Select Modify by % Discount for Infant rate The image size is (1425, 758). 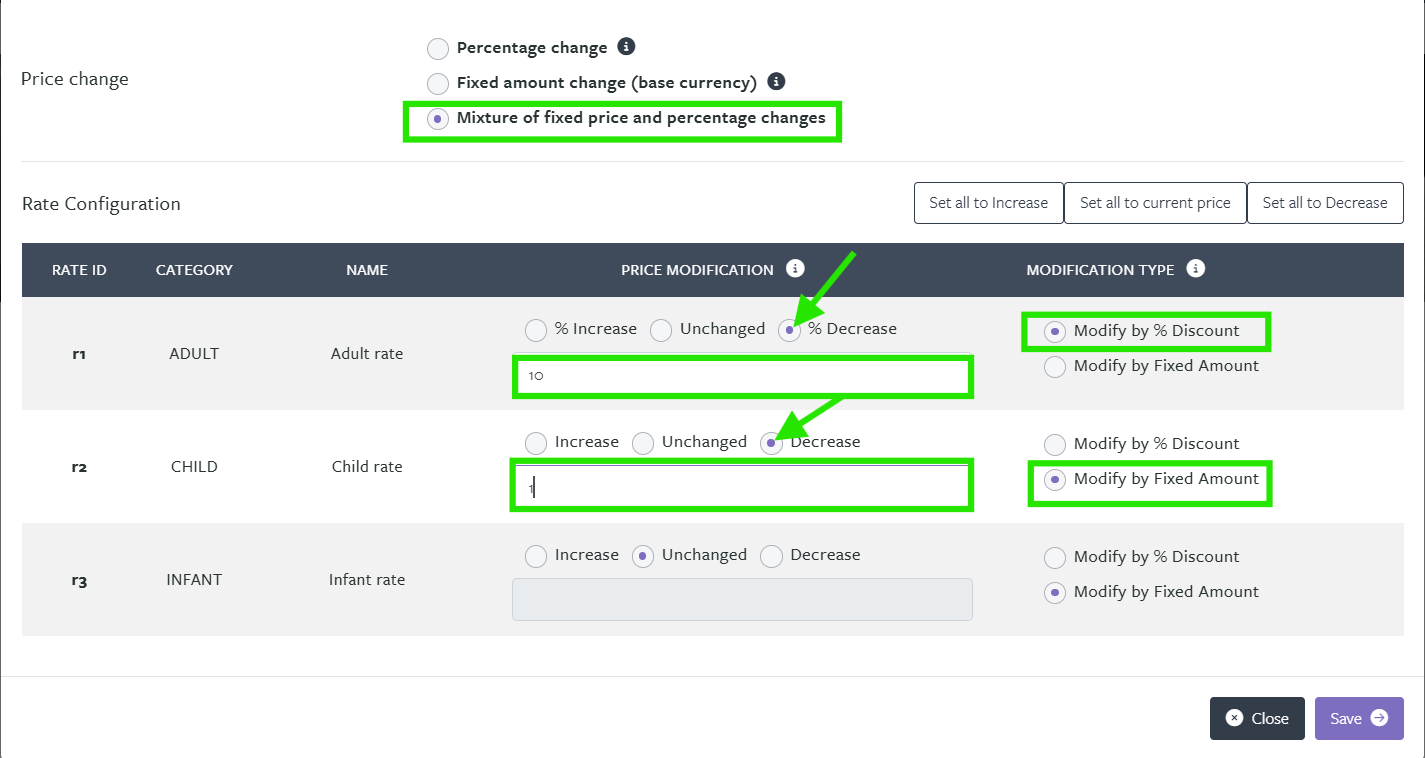coord(1055,558)
